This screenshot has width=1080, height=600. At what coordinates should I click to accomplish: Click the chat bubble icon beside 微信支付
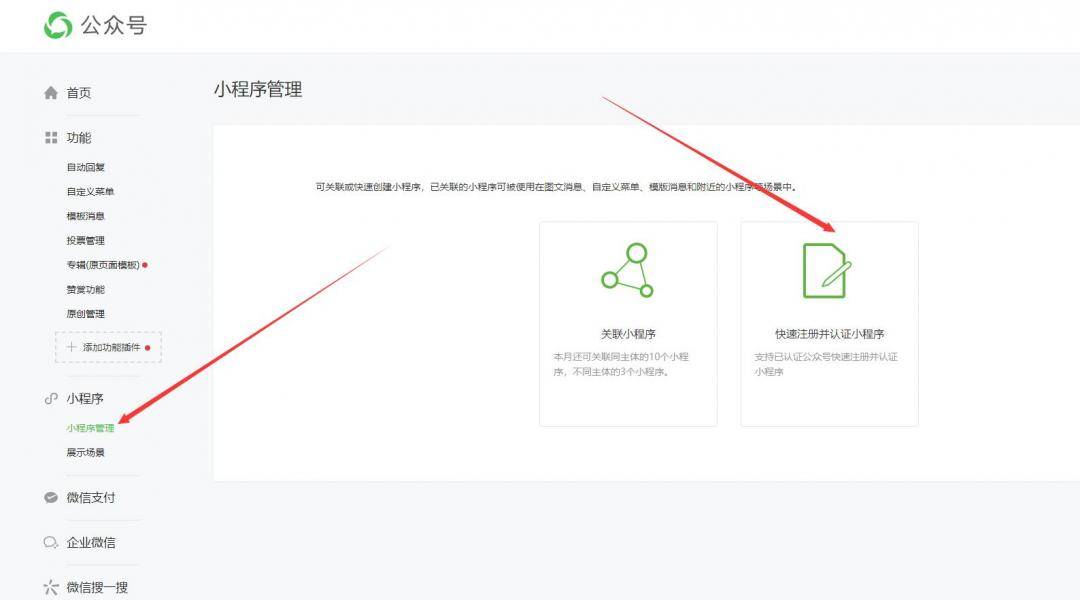[x=50, y=497]
